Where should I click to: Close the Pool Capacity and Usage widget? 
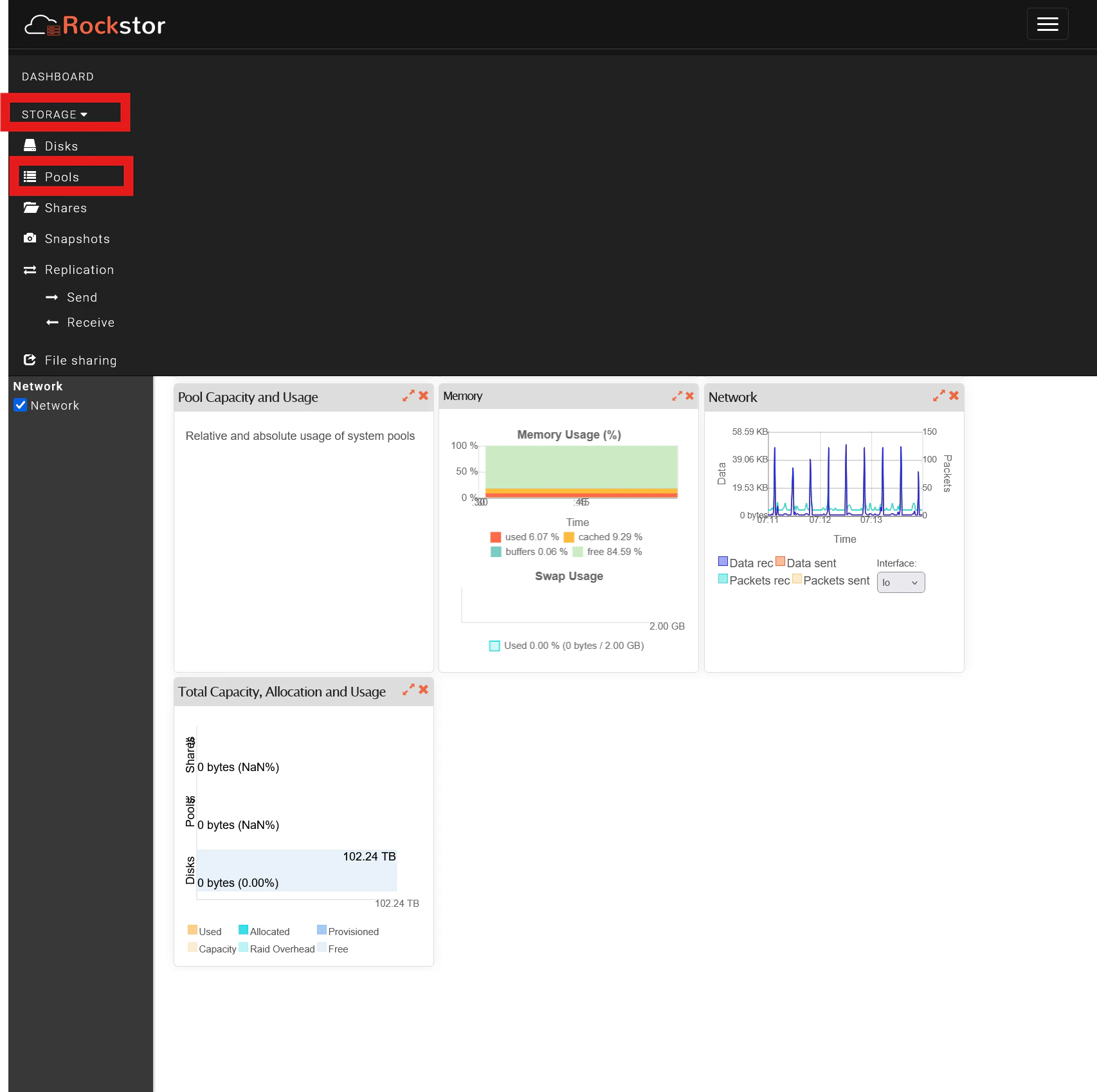pyautogui.click(x=423, y=396)
